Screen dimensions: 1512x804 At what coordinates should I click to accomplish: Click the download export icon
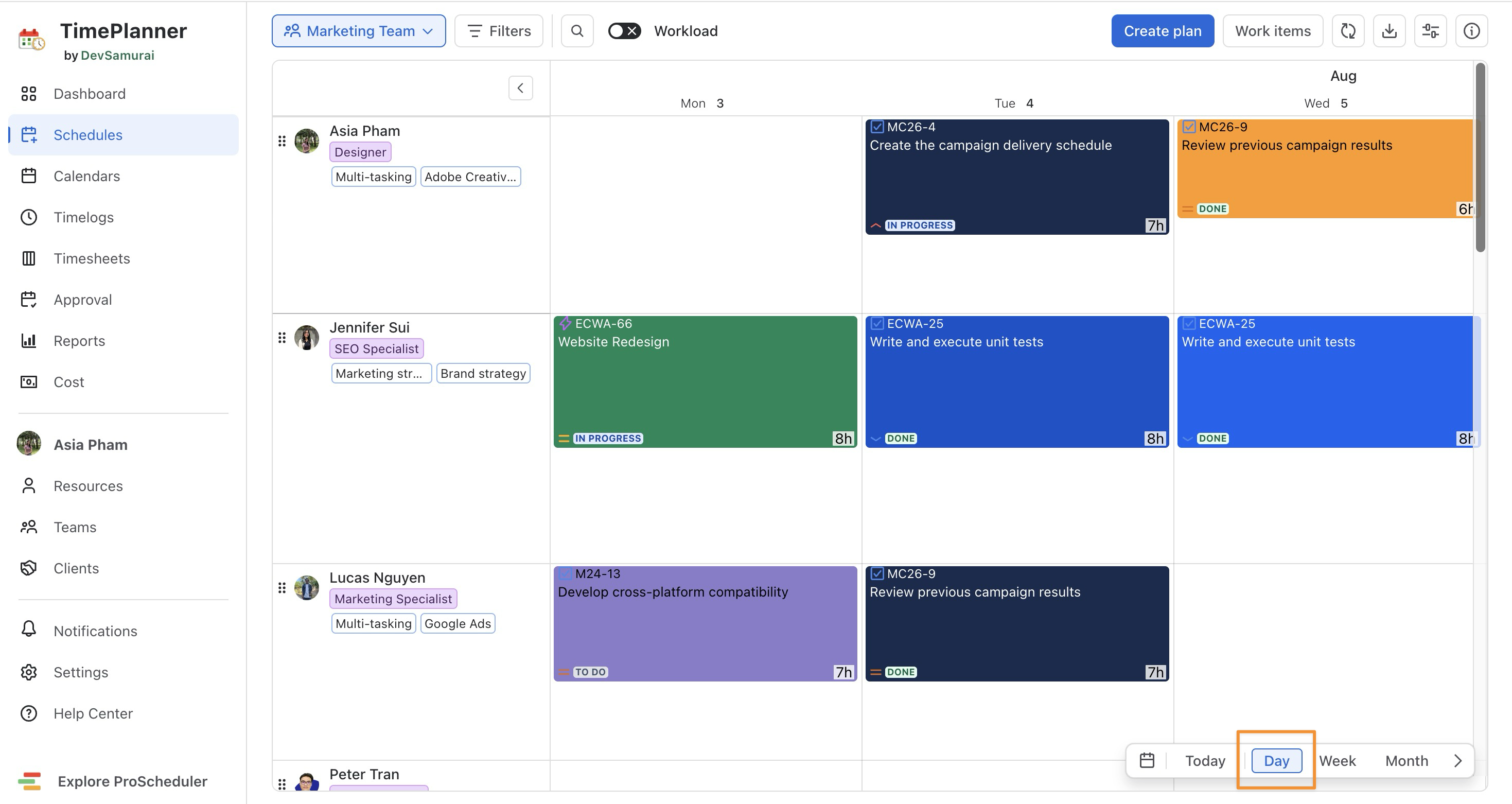[x=1390, y=31]
